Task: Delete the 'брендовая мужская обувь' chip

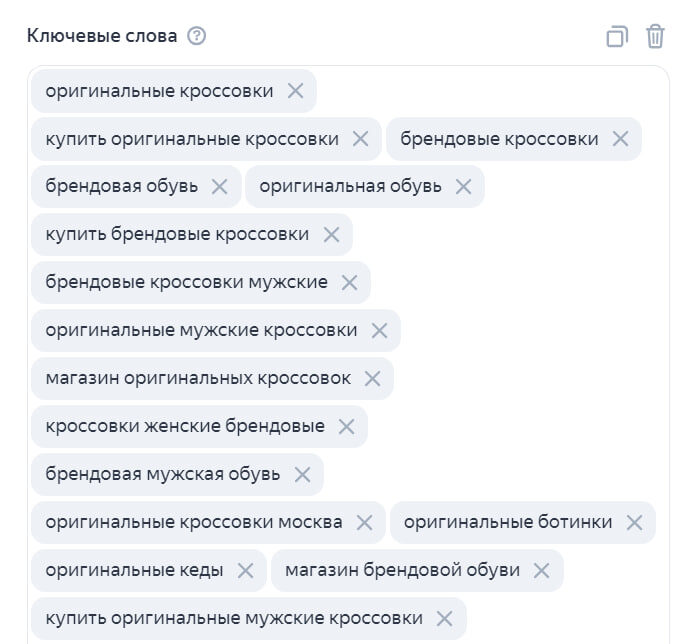Action: (302, 474)
